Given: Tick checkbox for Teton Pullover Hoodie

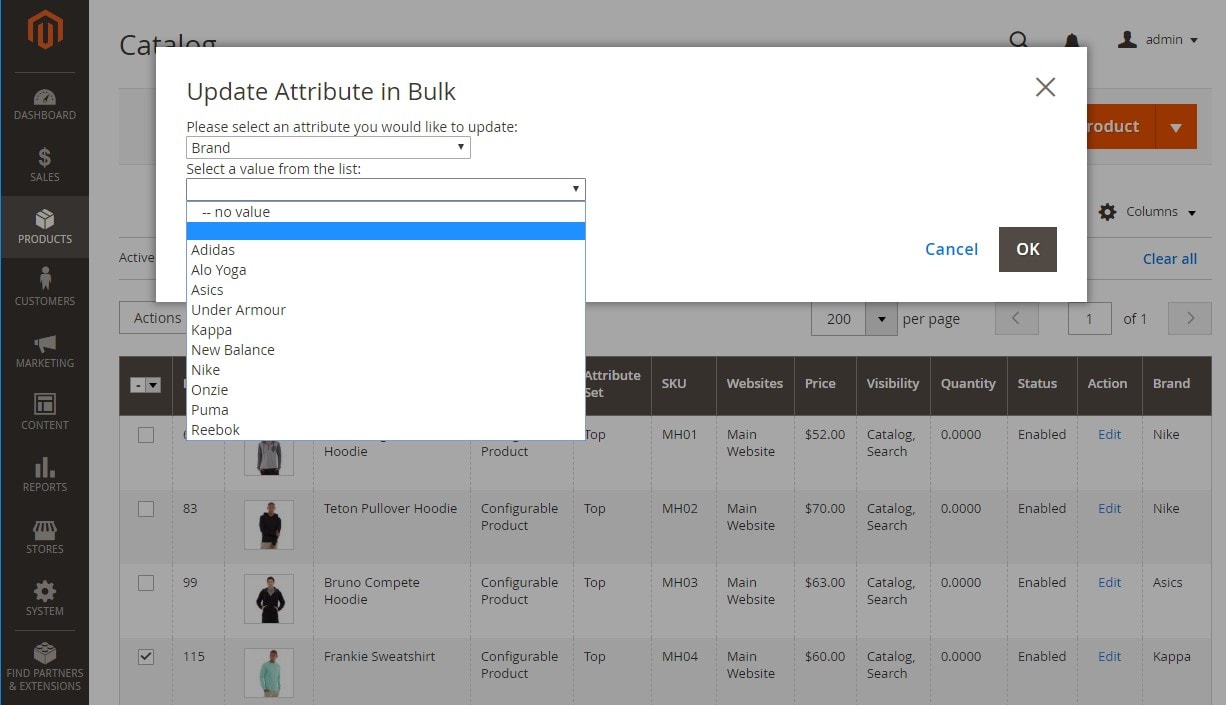Looking at the screenshot, I should pyautogui.click(x=146, y=509).
